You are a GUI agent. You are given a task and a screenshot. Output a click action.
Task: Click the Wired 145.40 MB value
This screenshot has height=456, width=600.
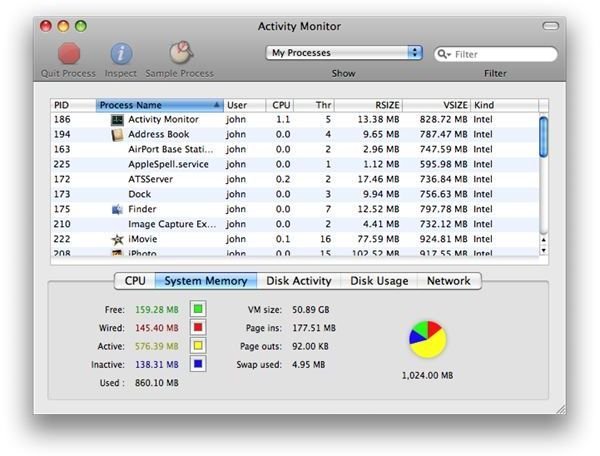click(157, 328)
